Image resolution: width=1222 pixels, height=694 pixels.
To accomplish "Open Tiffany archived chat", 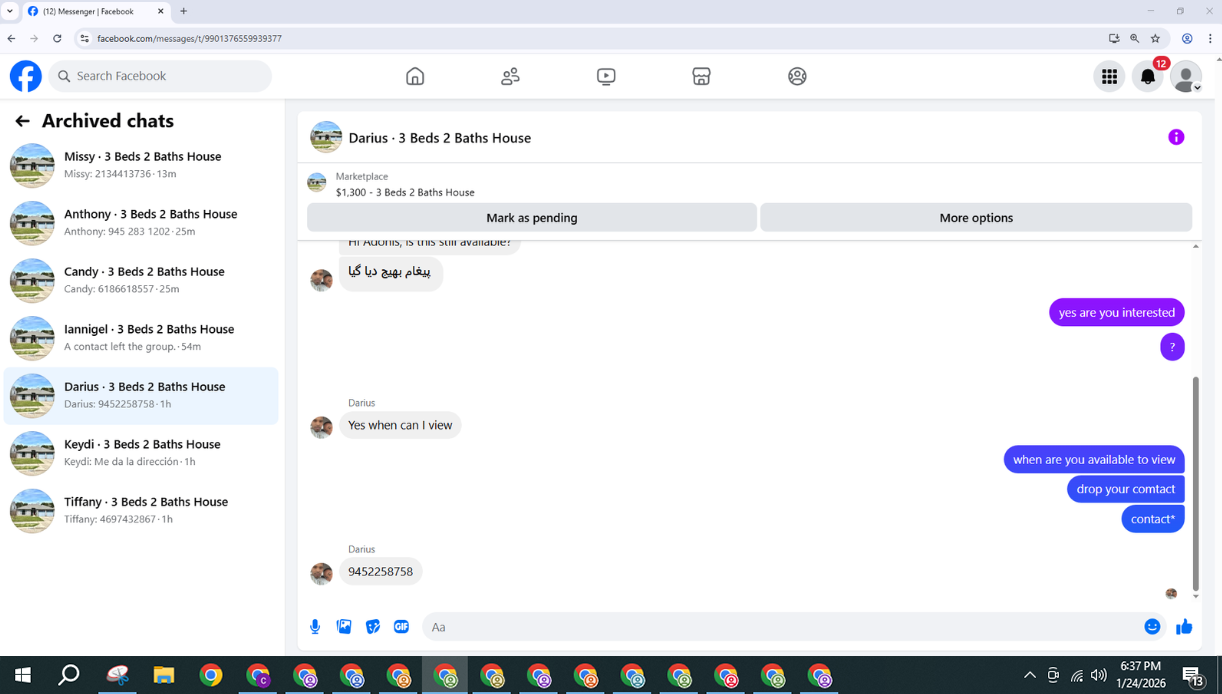I will pos(141,510).
